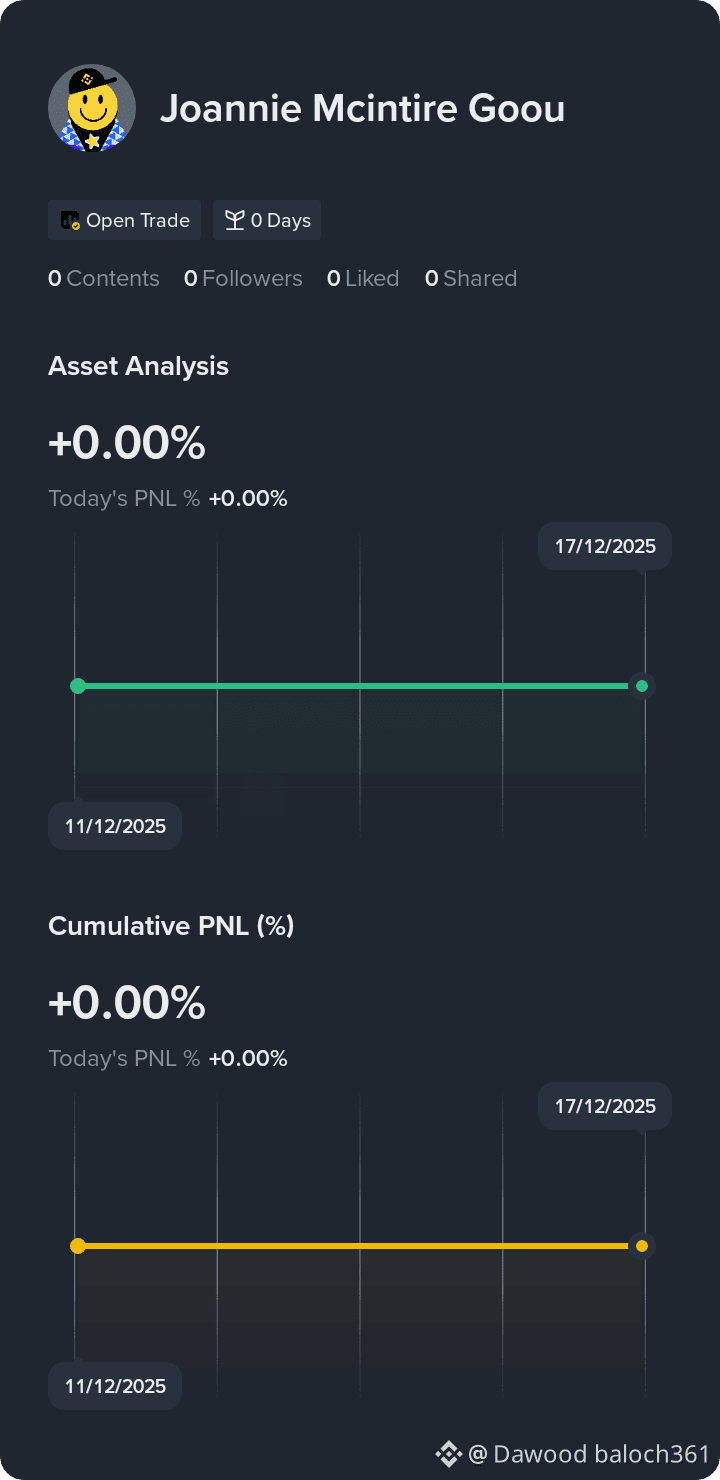Select the yellow end point on PNL chart
This screenshot has height=1480, width=720.
pos(642,1246)
